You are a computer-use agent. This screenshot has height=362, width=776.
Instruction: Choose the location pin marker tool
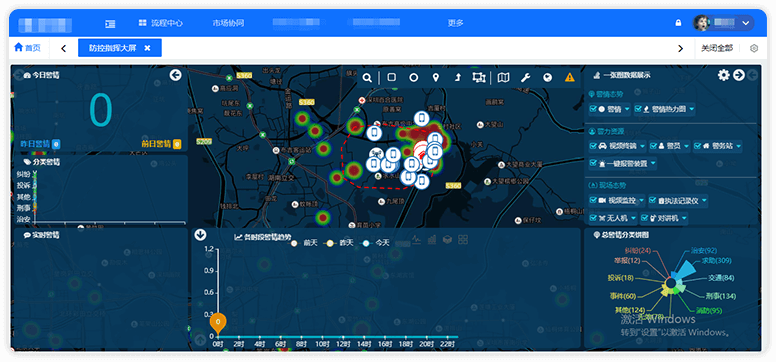click(x=436, y=77)
